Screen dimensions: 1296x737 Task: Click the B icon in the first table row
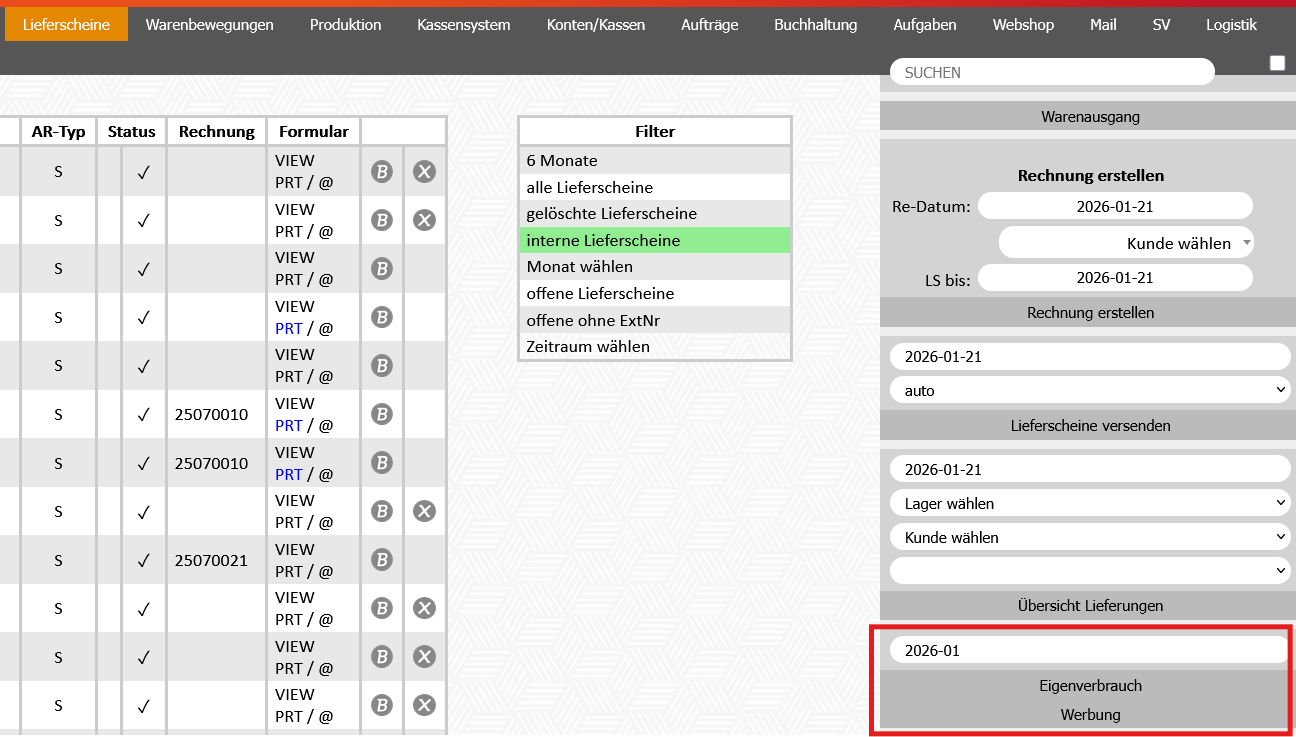381,172
